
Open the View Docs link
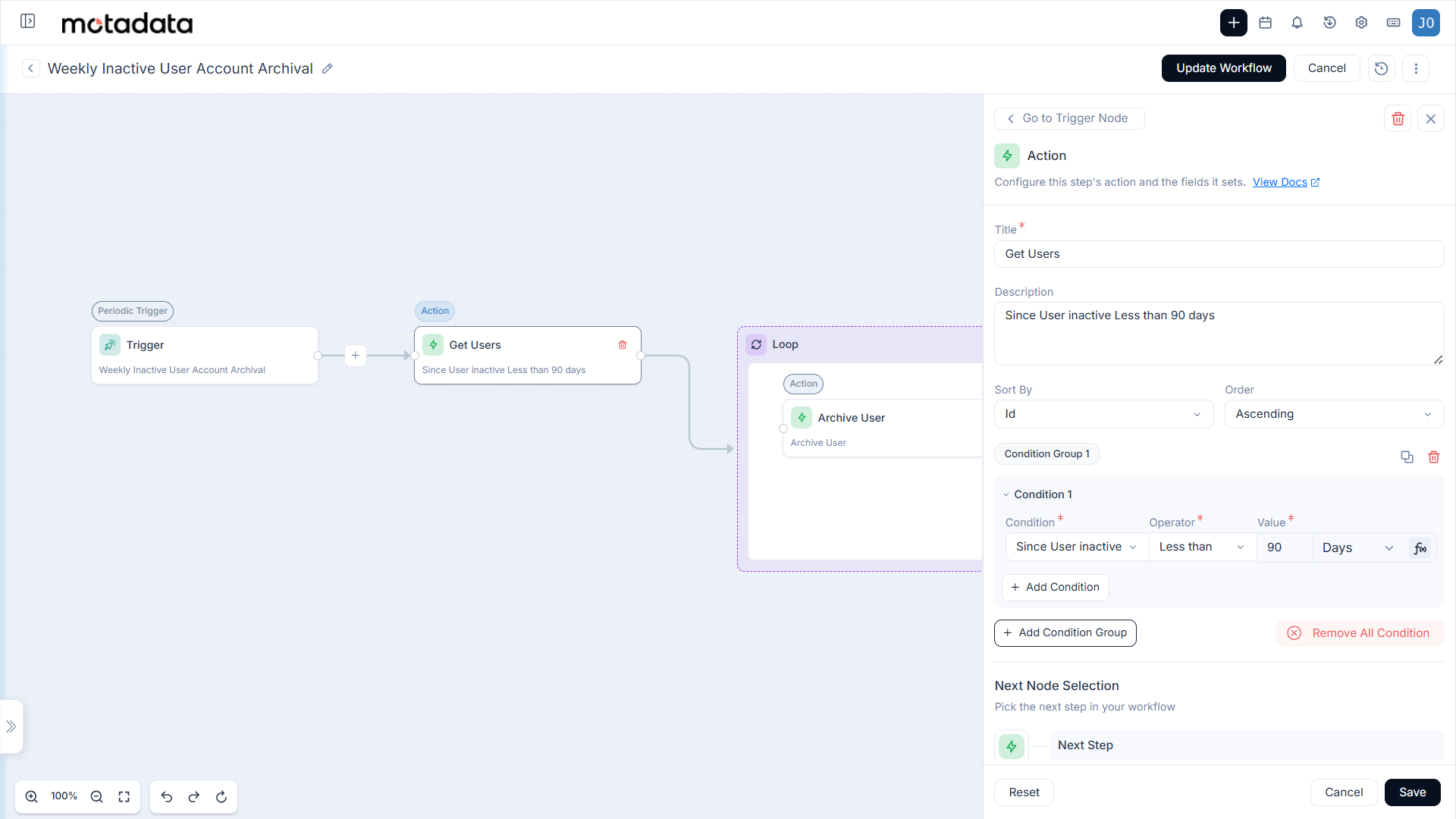pos(1285,182)
